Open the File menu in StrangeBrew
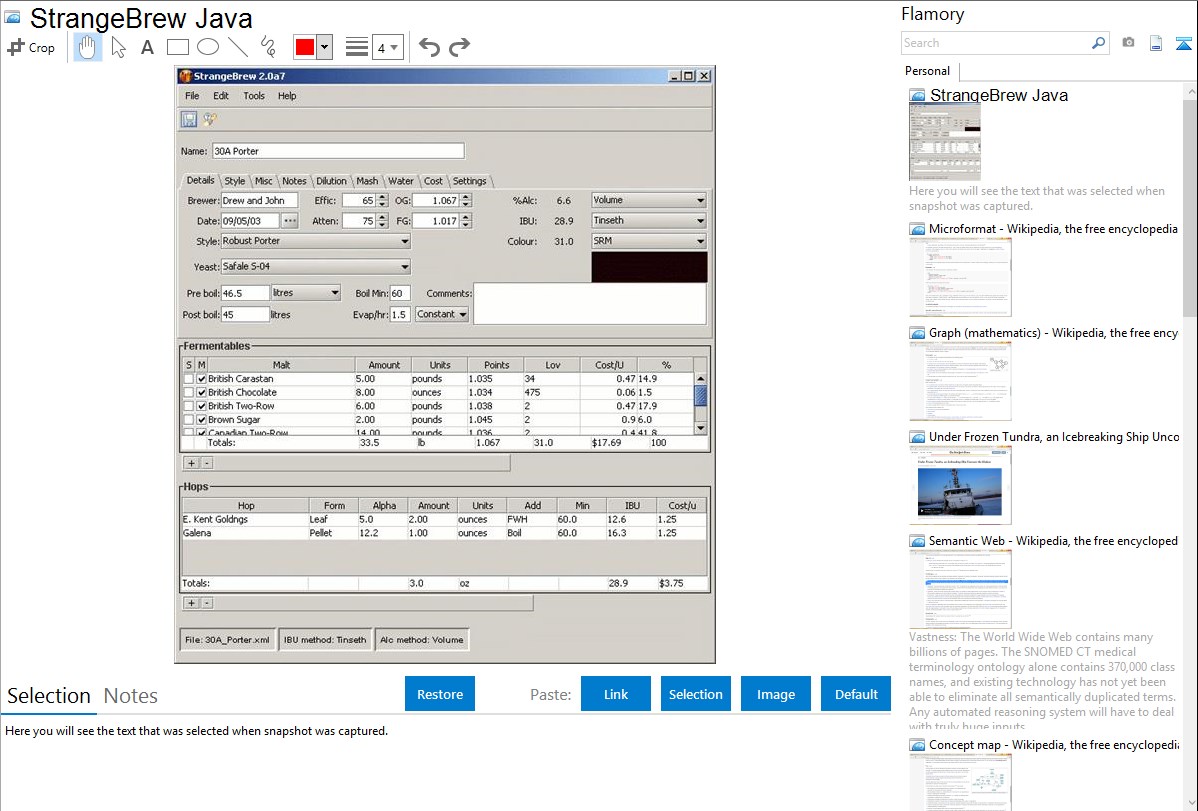 [192, 96]
